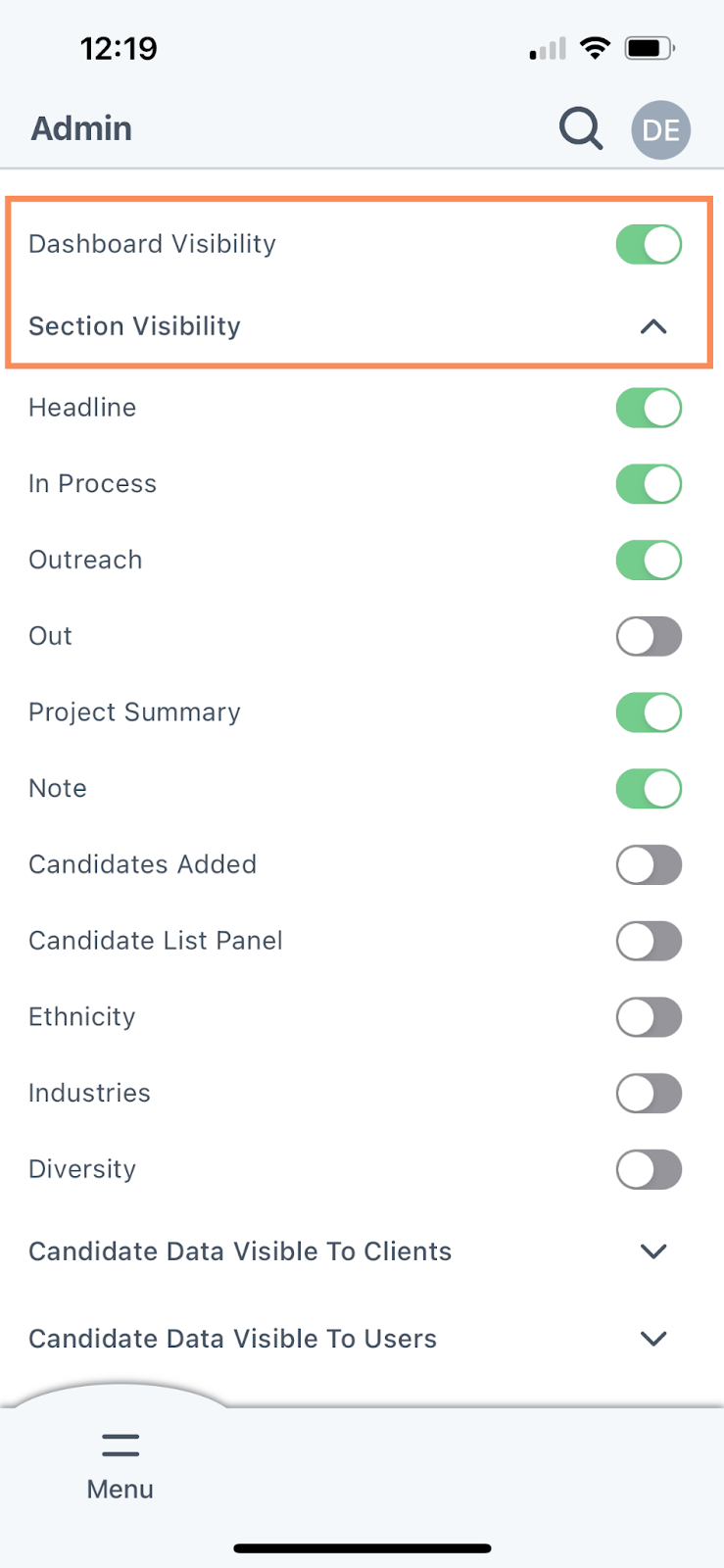Tap the battery status icon
The height and width of the screenshot is (1568, 724).
pyautogui.click(x=650, y=48)
